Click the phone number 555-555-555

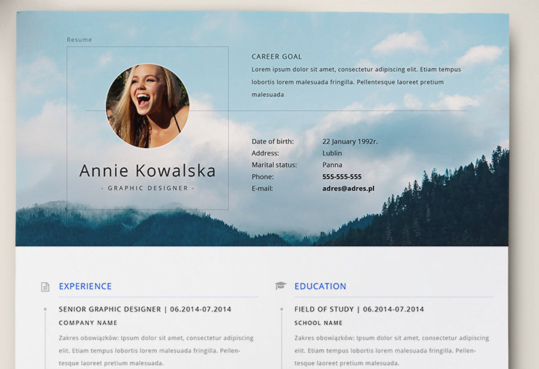[342, 177]
